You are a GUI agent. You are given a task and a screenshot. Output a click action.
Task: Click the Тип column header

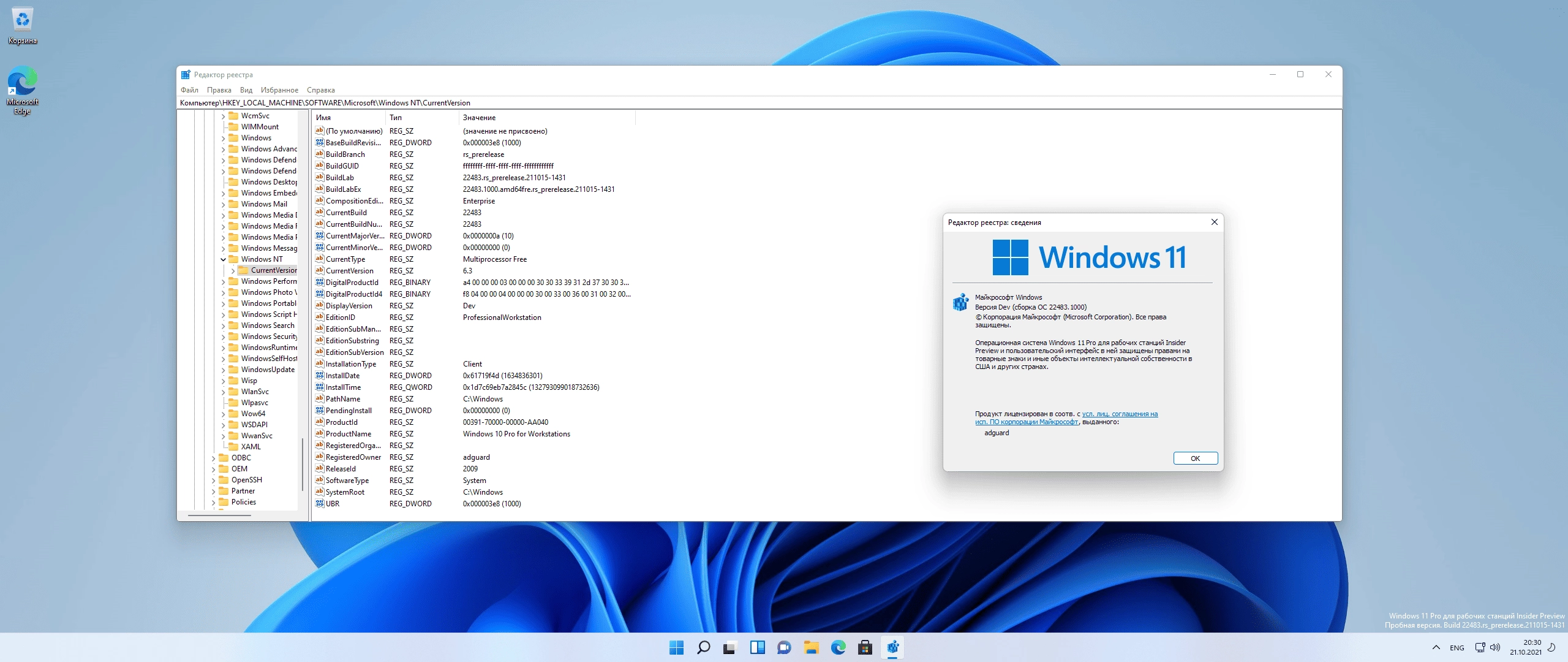click(422, 118)
